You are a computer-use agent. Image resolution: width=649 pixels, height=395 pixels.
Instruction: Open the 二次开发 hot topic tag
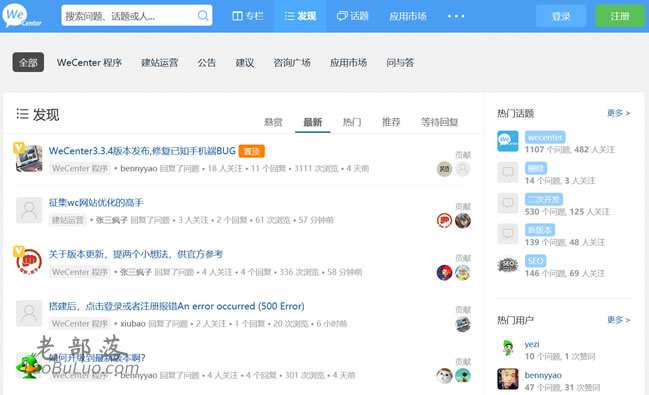(544, 199)
